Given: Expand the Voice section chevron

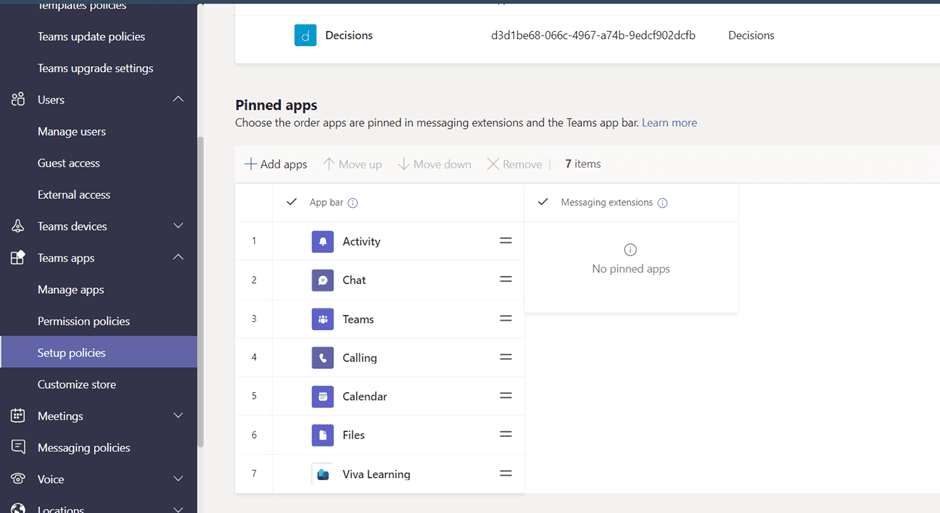Looking at the screenshot, I should [178, 479].
